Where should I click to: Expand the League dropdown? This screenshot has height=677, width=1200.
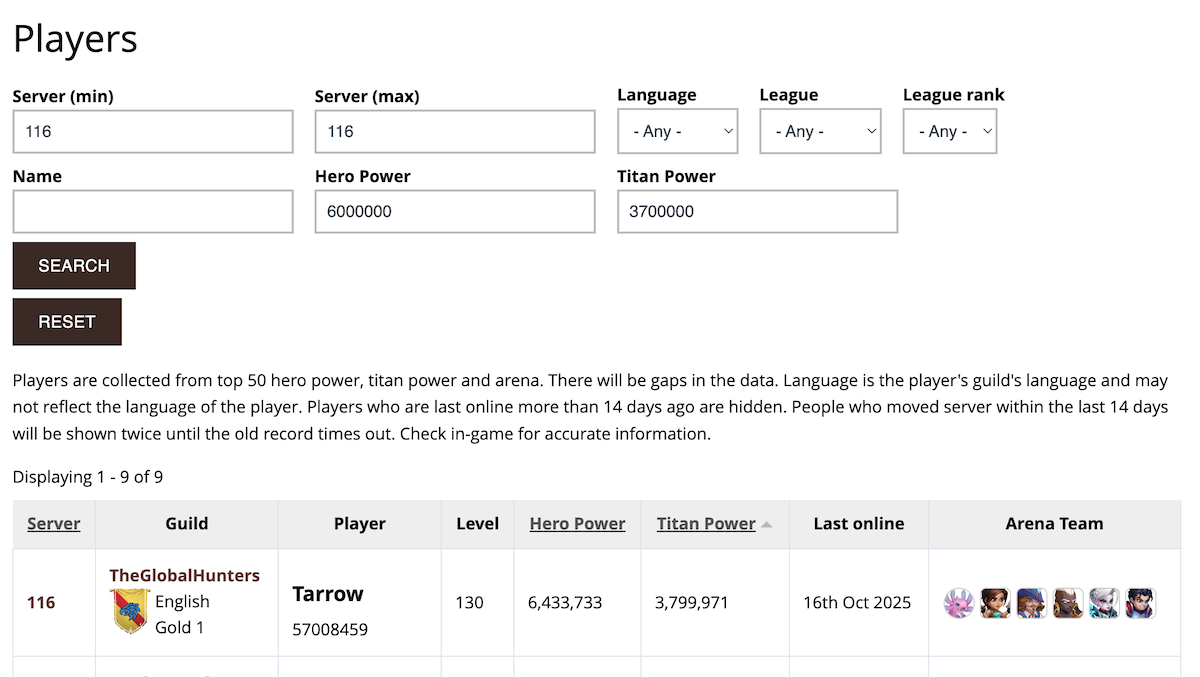[x=820, y=132]
